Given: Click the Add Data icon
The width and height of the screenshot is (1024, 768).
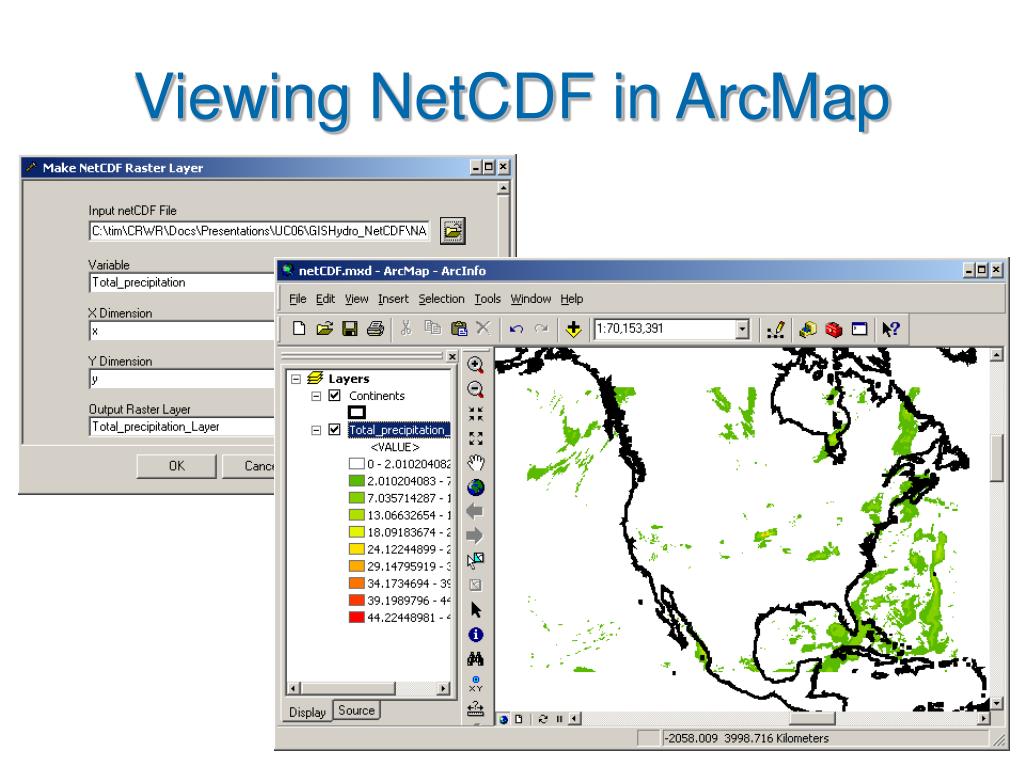Looking at the screenshot, I should (x=573, y=329).
